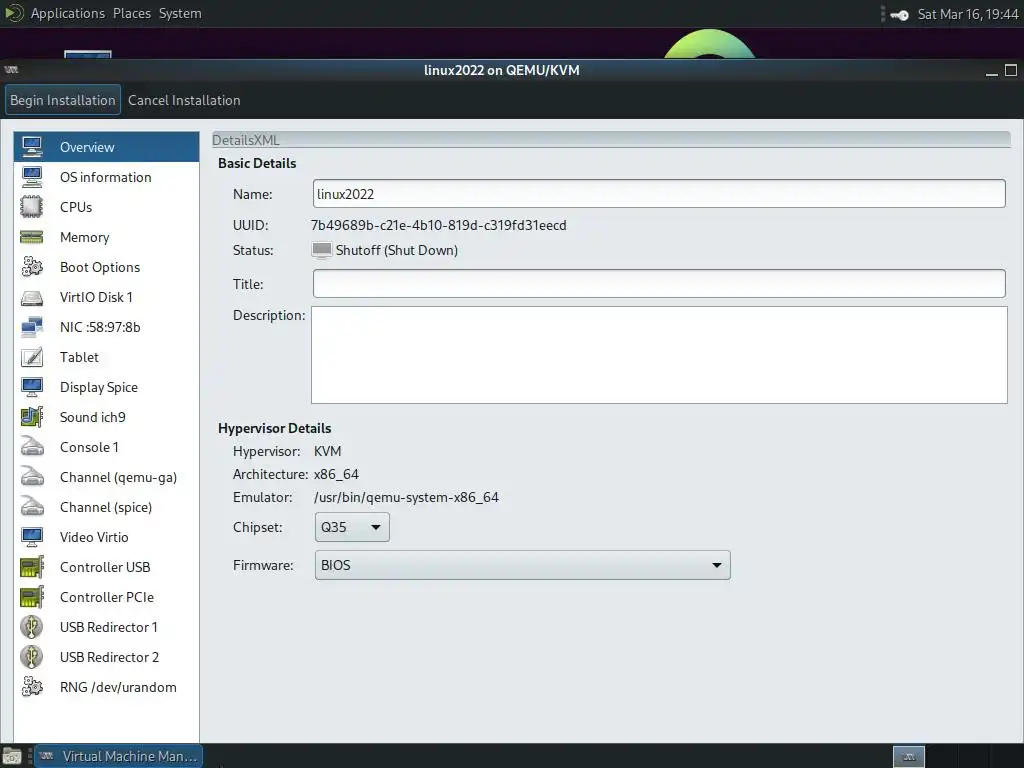Click the VirtIO Disk 1 drive icon
The image size is (1024, 768).
tap(32, 297)
